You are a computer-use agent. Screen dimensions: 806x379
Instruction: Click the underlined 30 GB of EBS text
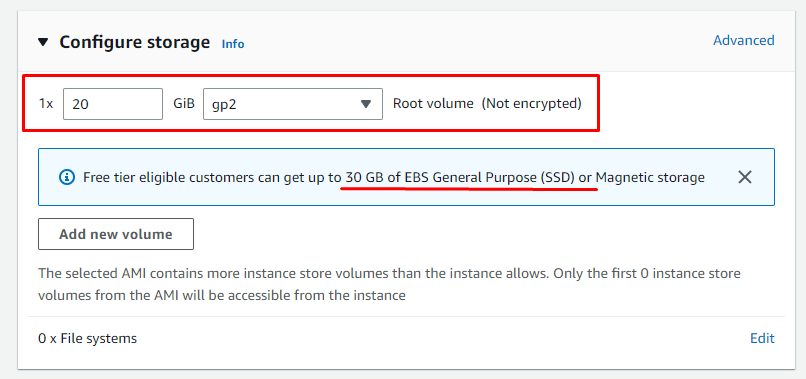pos(388,178)
